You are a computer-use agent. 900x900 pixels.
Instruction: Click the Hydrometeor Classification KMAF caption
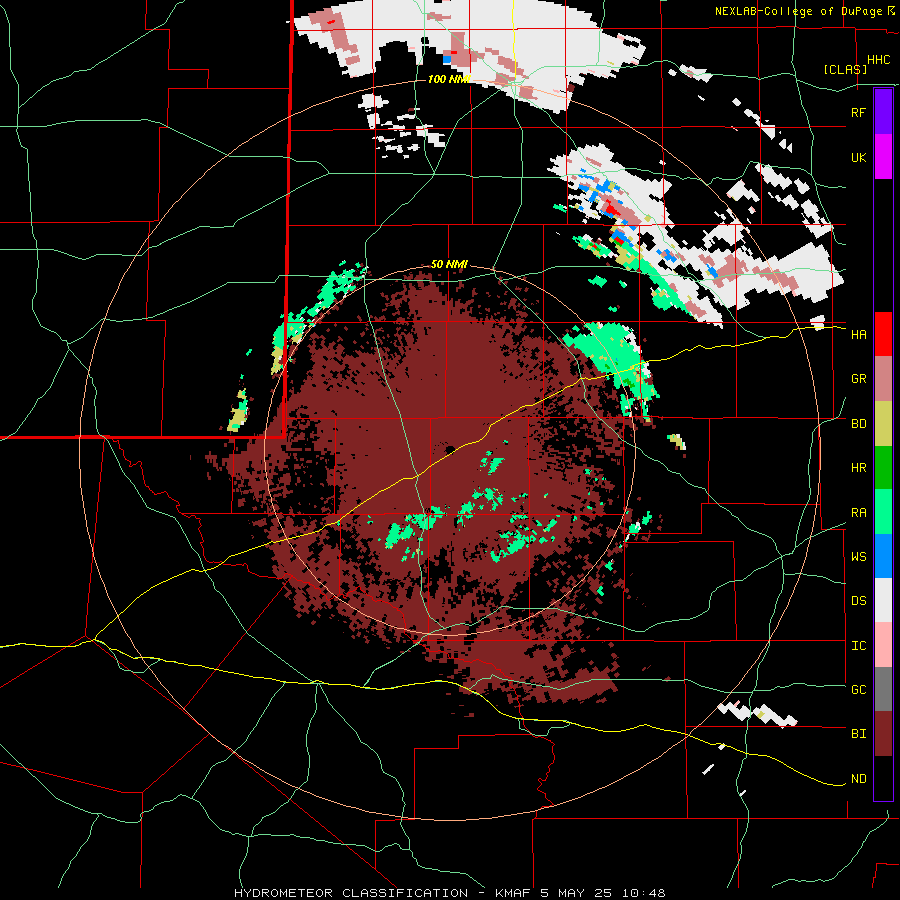pos(449,893)
